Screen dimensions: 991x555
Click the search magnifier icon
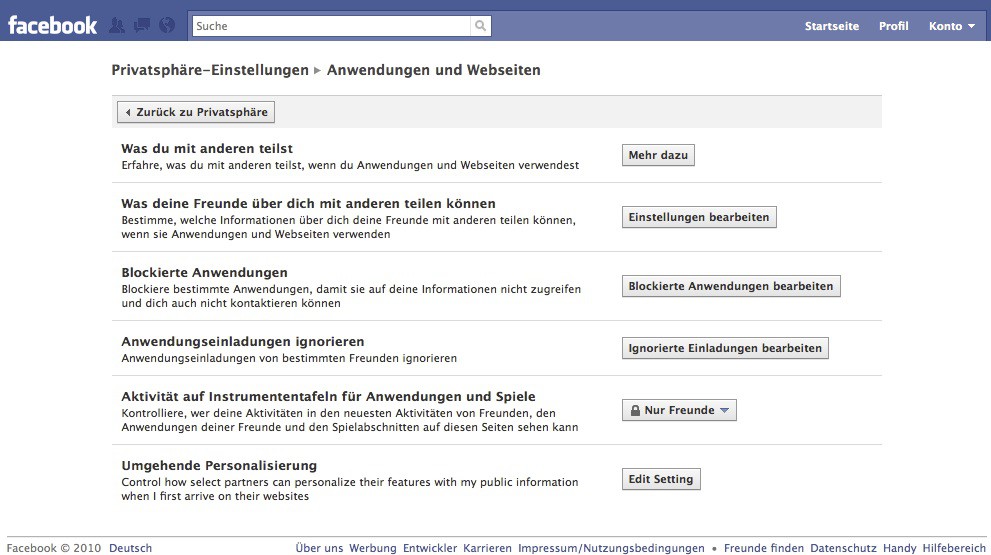pyautogui.click(x=480, y=26)
